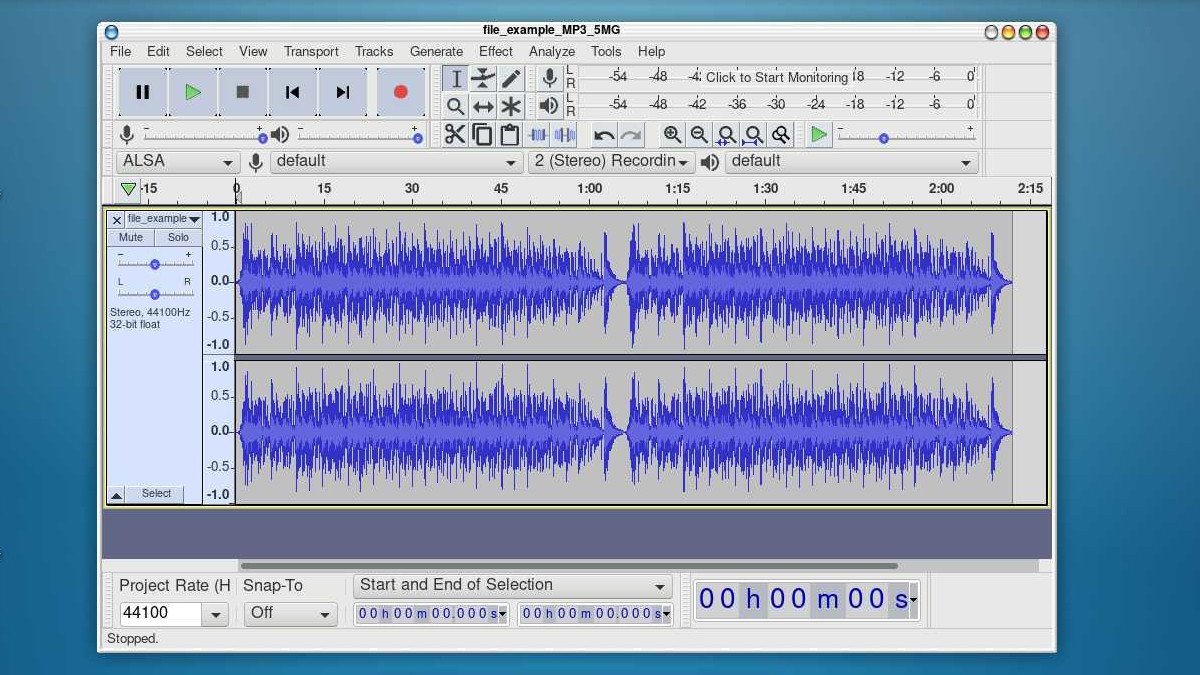1200x675 pixels.
Task: Open the File menu
Action: (120, 51)
